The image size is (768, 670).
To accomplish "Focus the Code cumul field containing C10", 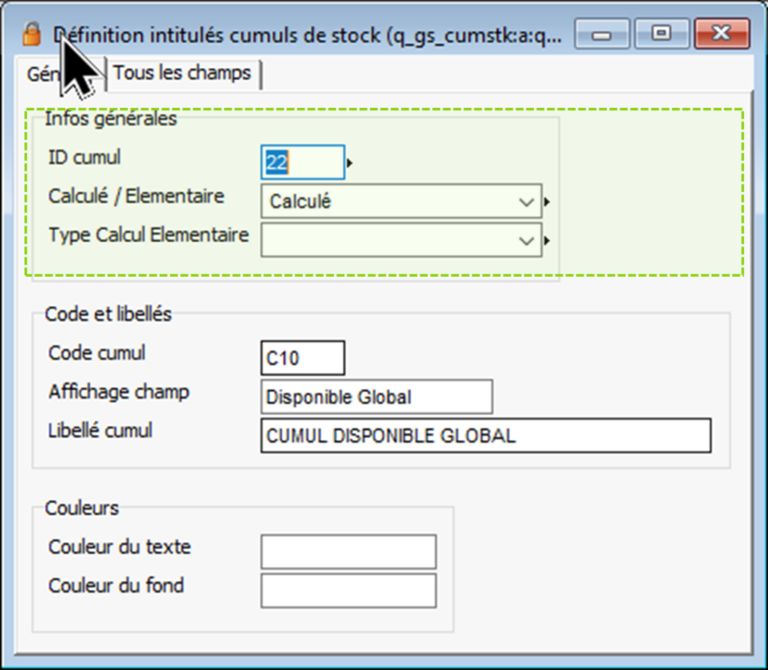I will (302, 357).
